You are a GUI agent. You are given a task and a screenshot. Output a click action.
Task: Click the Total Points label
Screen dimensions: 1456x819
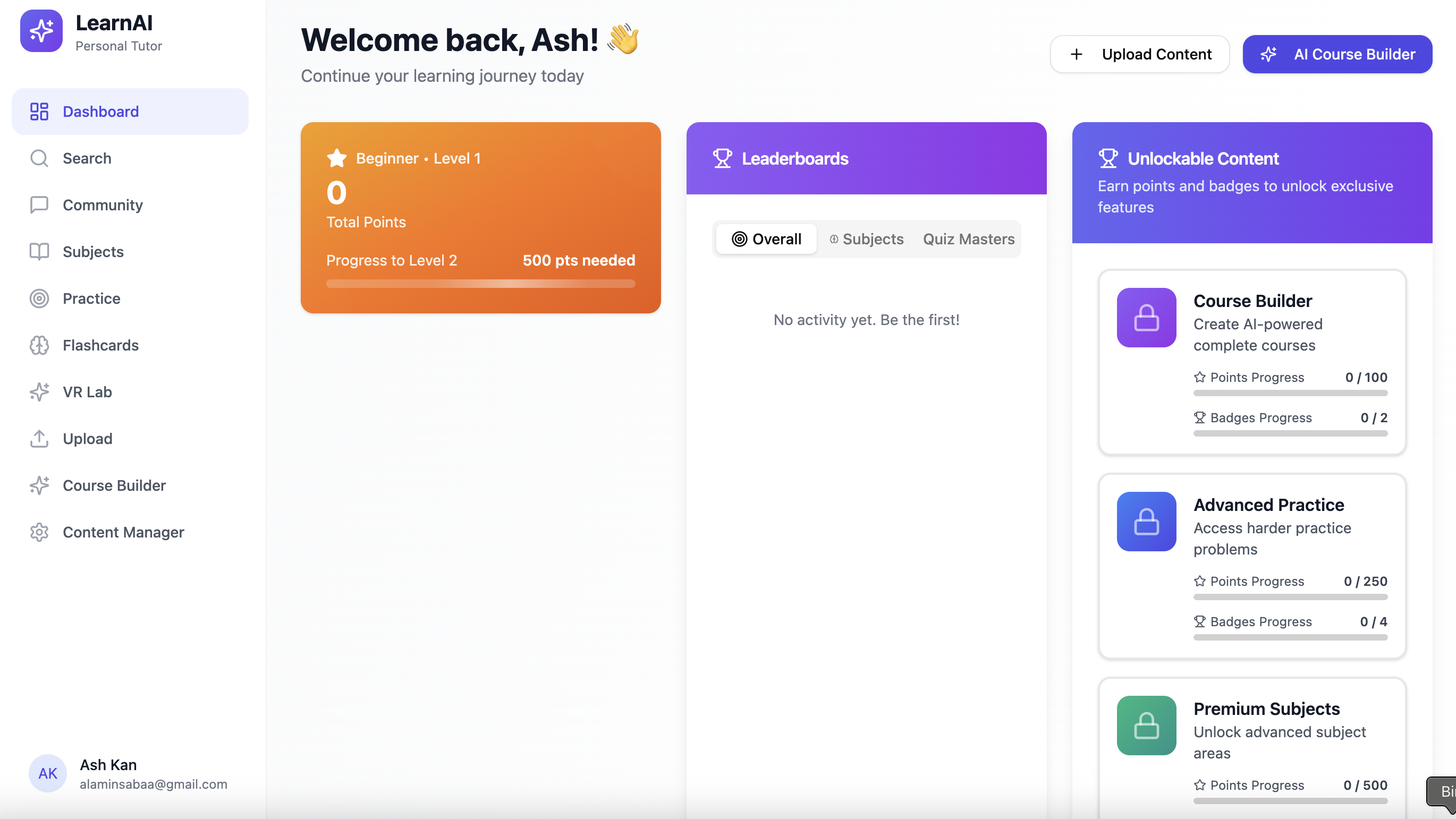tap(366, 222)
